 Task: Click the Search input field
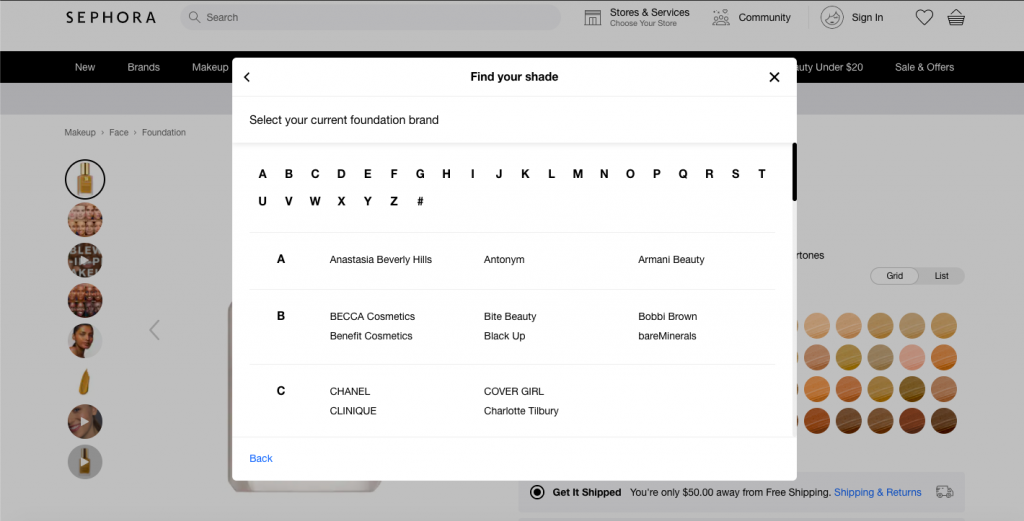(x=370, y=17)
